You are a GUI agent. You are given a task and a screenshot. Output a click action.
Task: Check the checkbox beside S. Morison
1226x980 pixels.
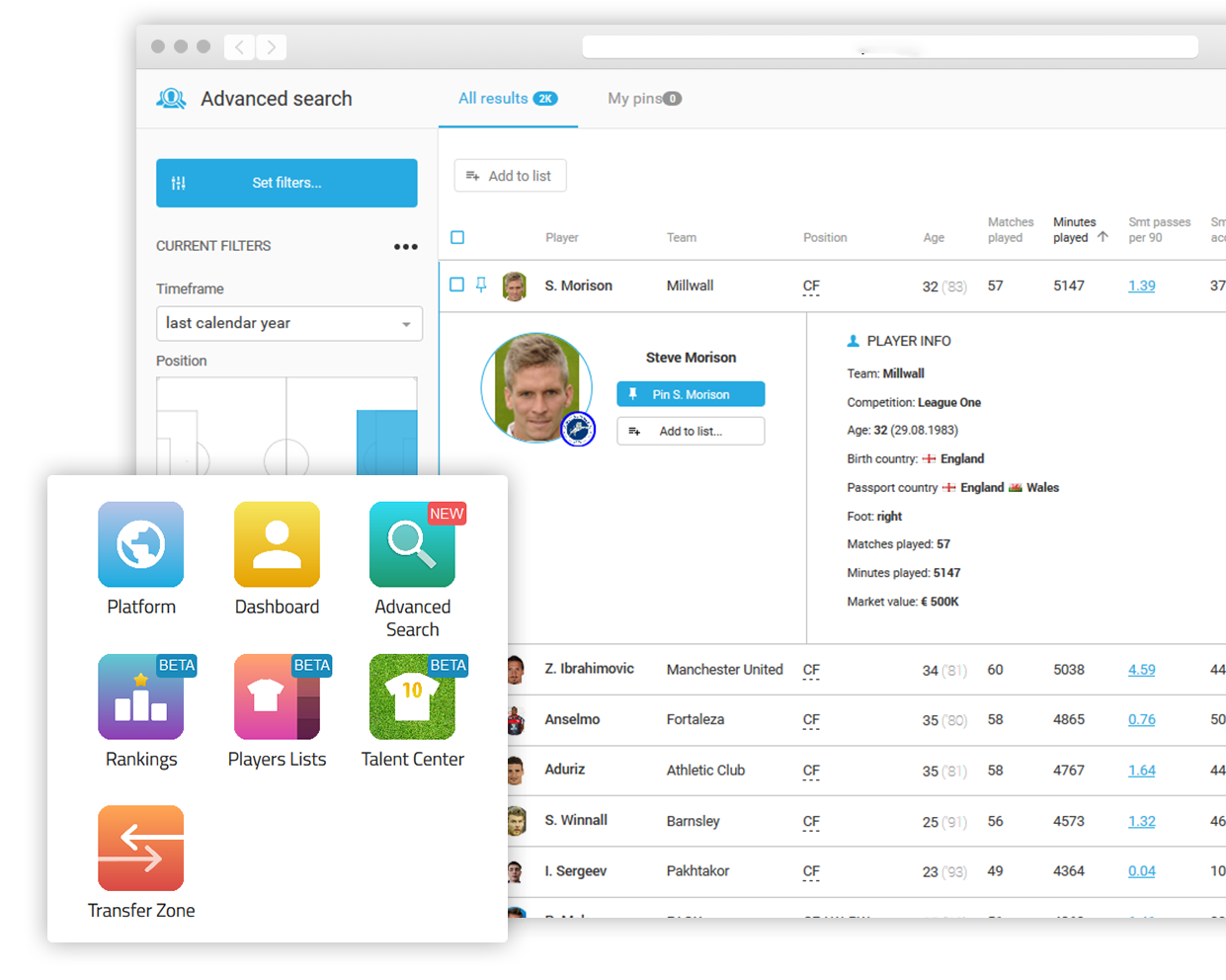pos(456,285)
